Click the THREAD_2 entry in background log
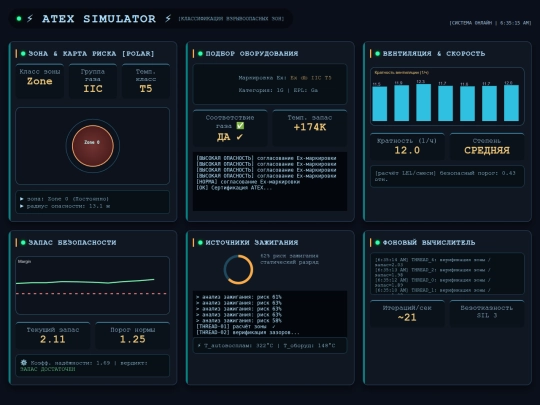540x405 pixels. click(433, 272)
